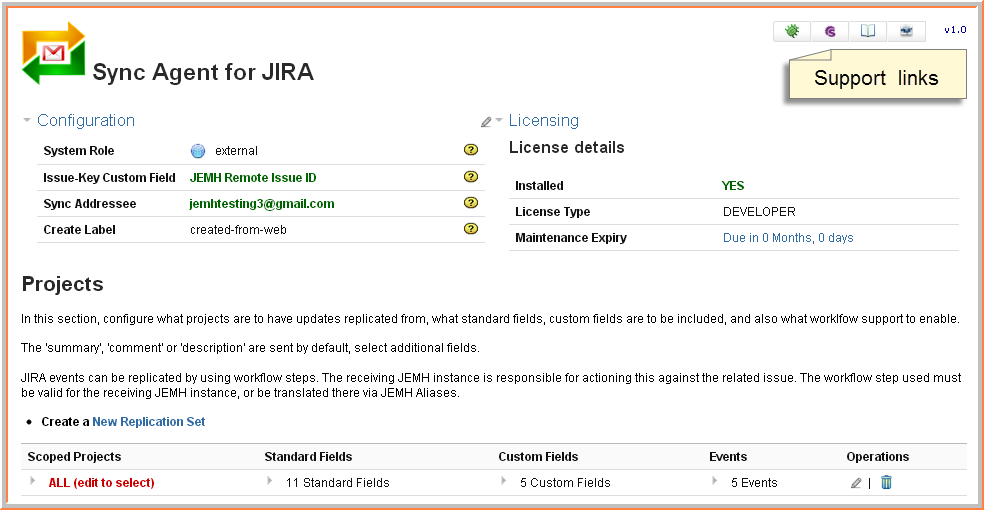Click the Custom Fields column header
The image size is (984, 510).
tap(538, 457)
